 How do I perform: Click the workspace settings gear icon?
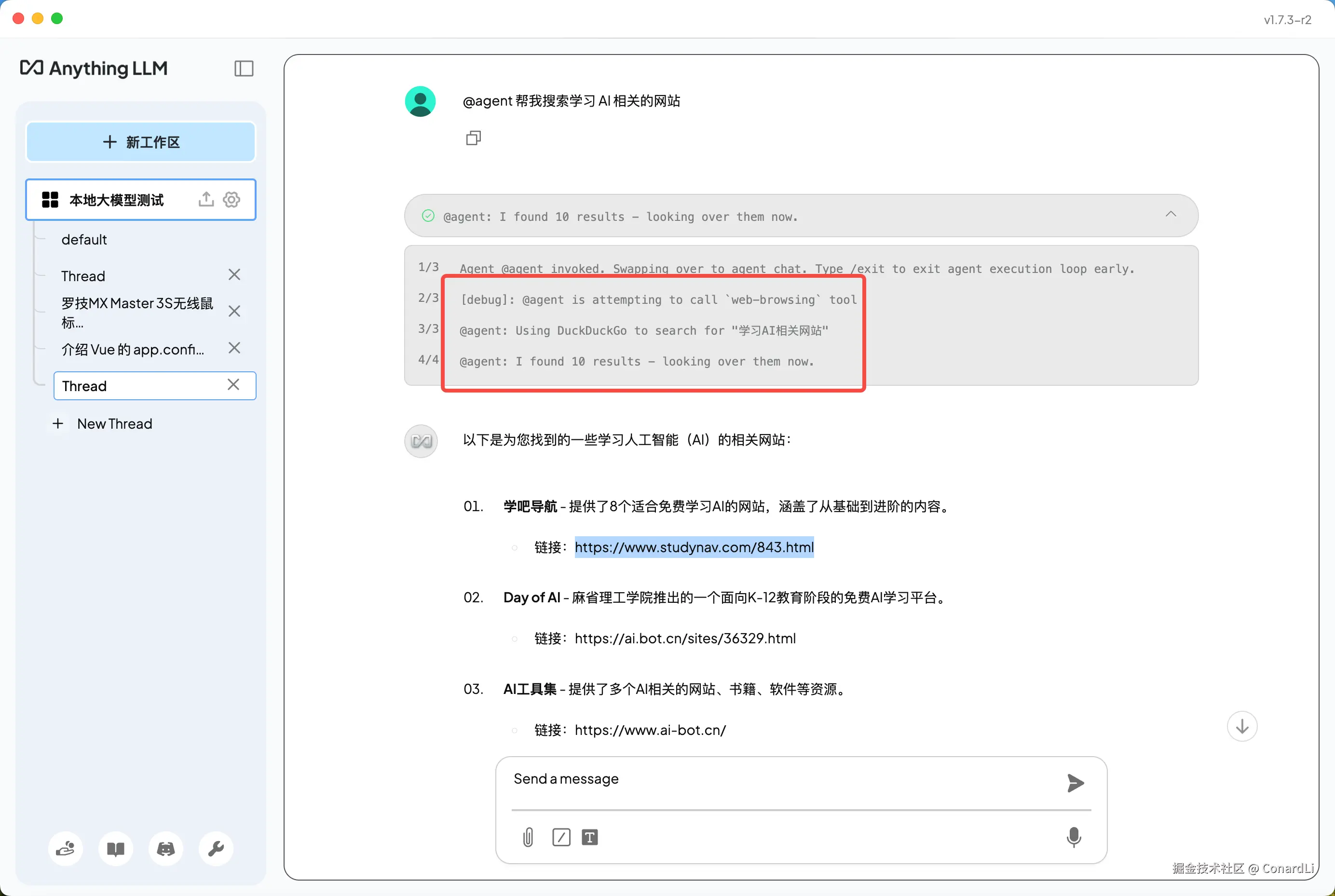coord(232,200)
